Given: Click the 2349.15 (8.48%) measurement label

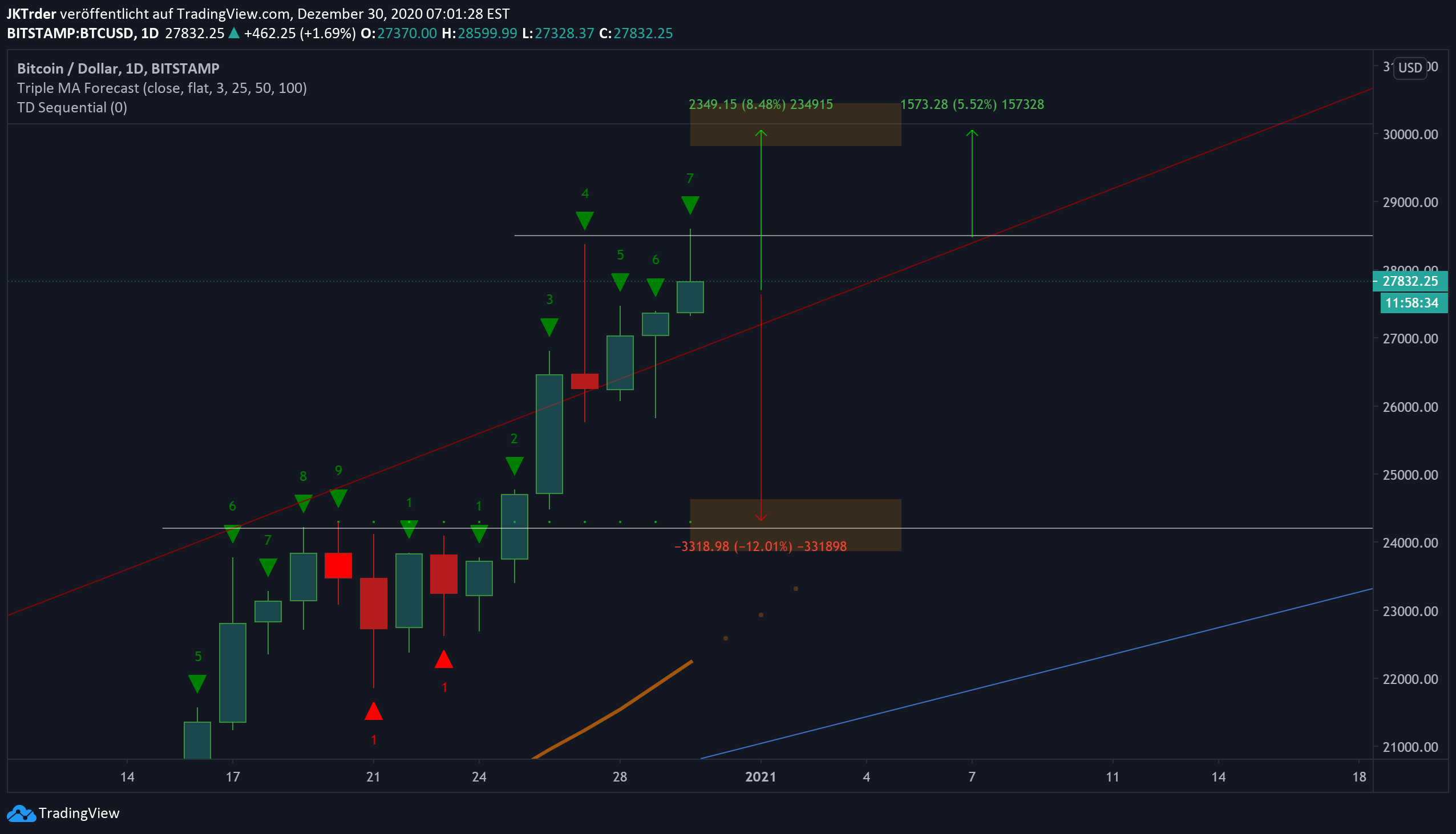Looking at the screenshot, I should coord(760,105).
